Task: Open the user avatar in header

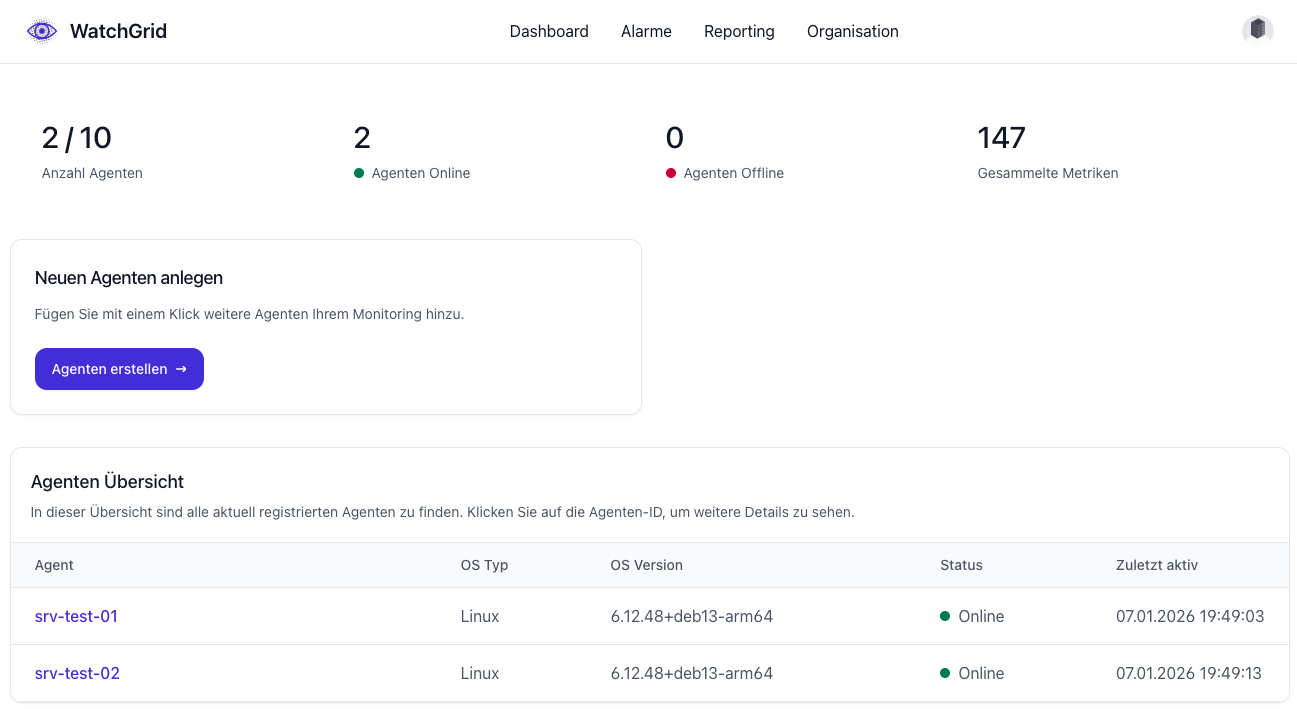Action: click(x=1257, y=30)
